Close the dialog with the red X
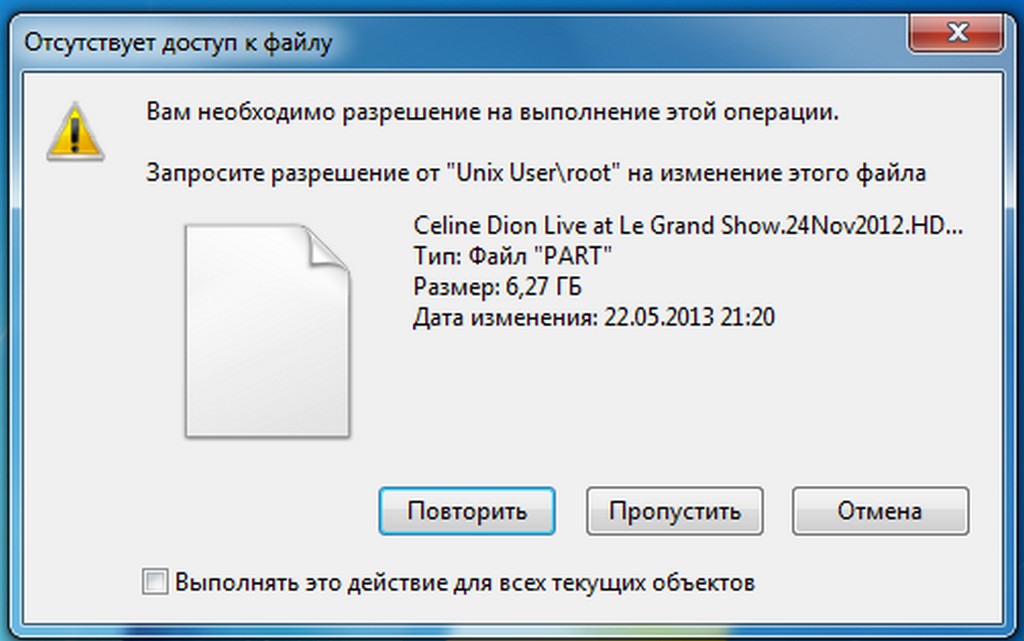 (x=956, y=32)
